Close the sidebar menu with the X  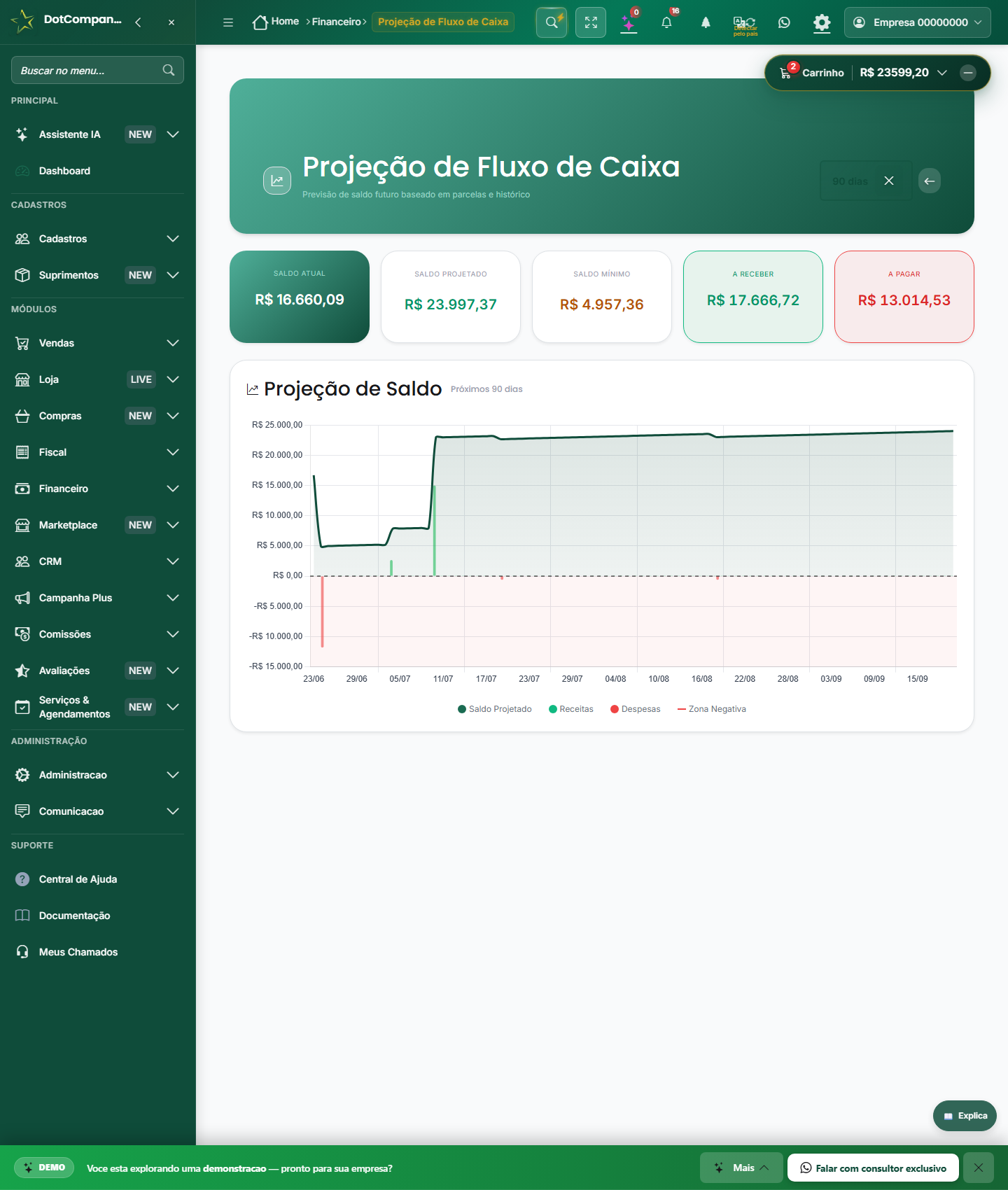171,22
